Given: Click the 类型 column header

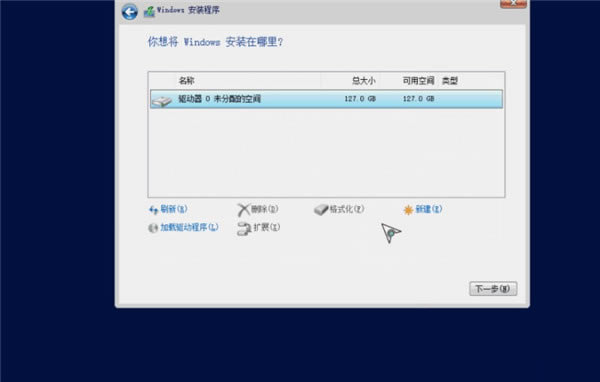Looking at the screenshot, I should [450, 81].
